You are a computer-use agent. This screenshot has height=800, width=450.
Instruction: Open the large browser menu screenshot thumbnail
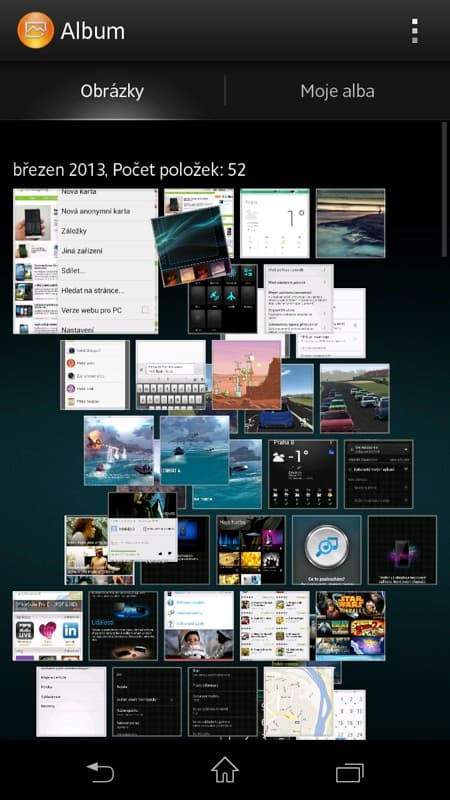(x=85, y=261)
